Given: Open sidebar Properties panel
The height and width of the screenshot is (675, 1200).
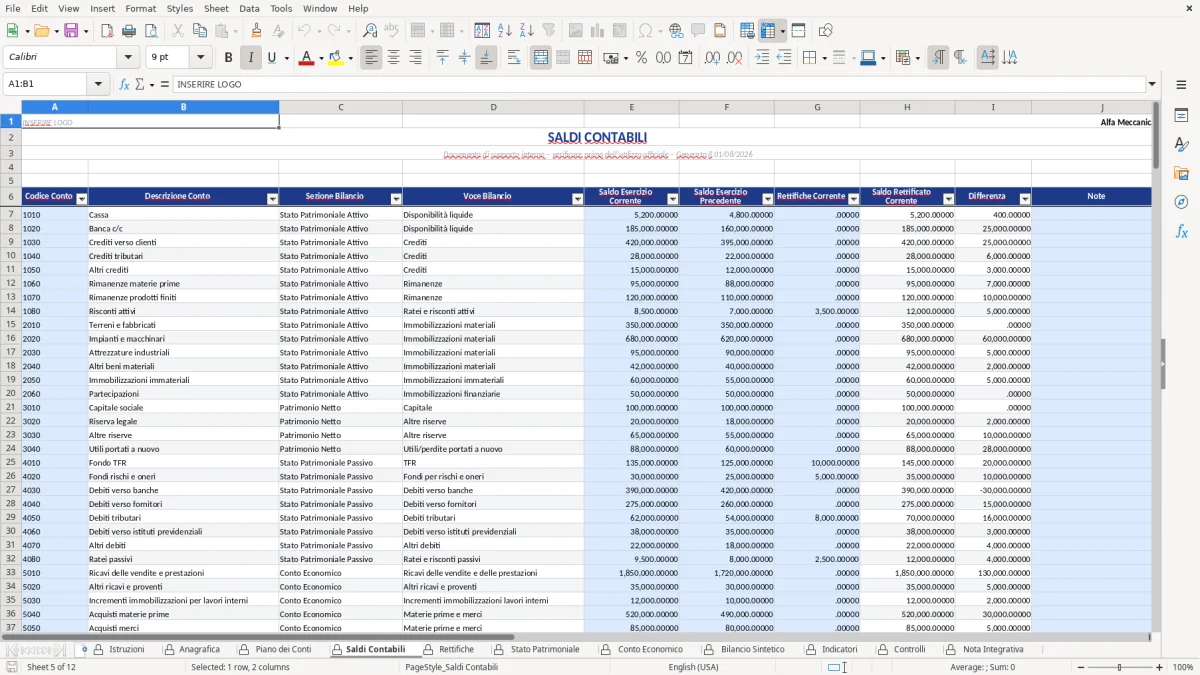Looking at the screenshot, I should pos(1181,116).
